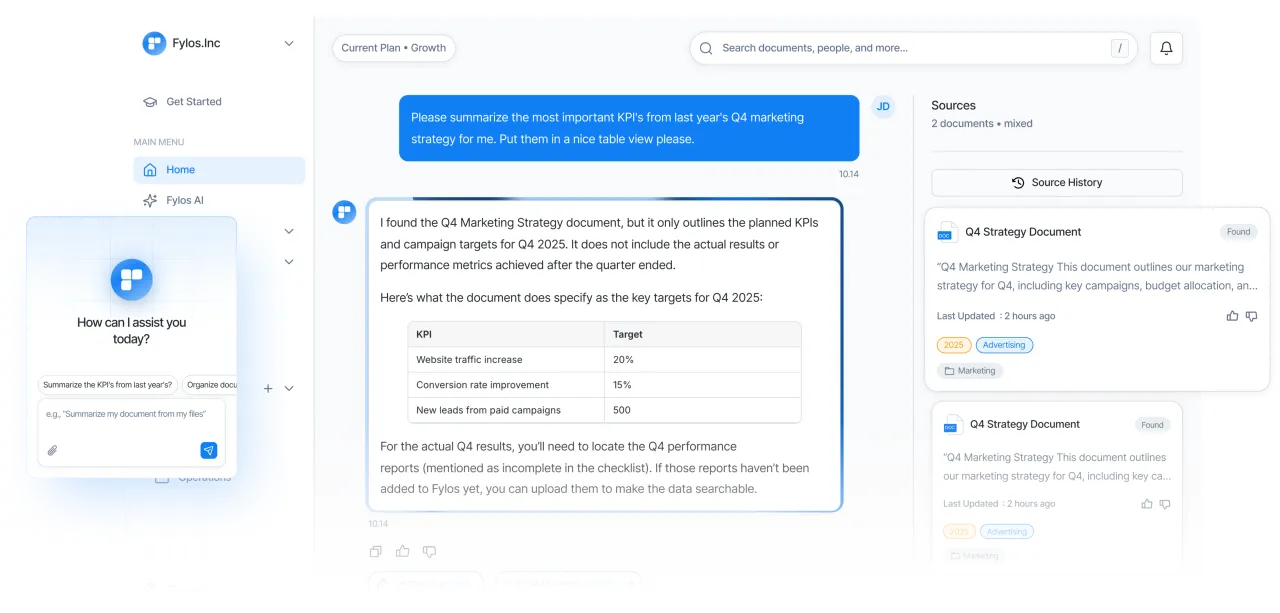The image size is (1280, 613).
Task: Click the Marketing folder tag on first card
Action: tap(970, 371)
